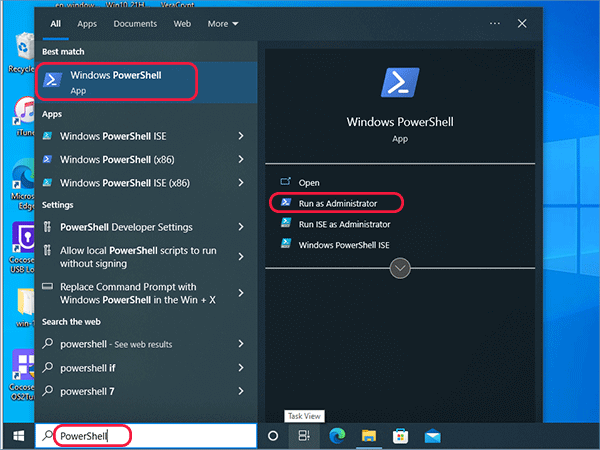Image resolution: width=600 pixels, height=450 pixels.
Task: Click the large PowerShell logo in preview pane
Action: click(x=400, y=82)
